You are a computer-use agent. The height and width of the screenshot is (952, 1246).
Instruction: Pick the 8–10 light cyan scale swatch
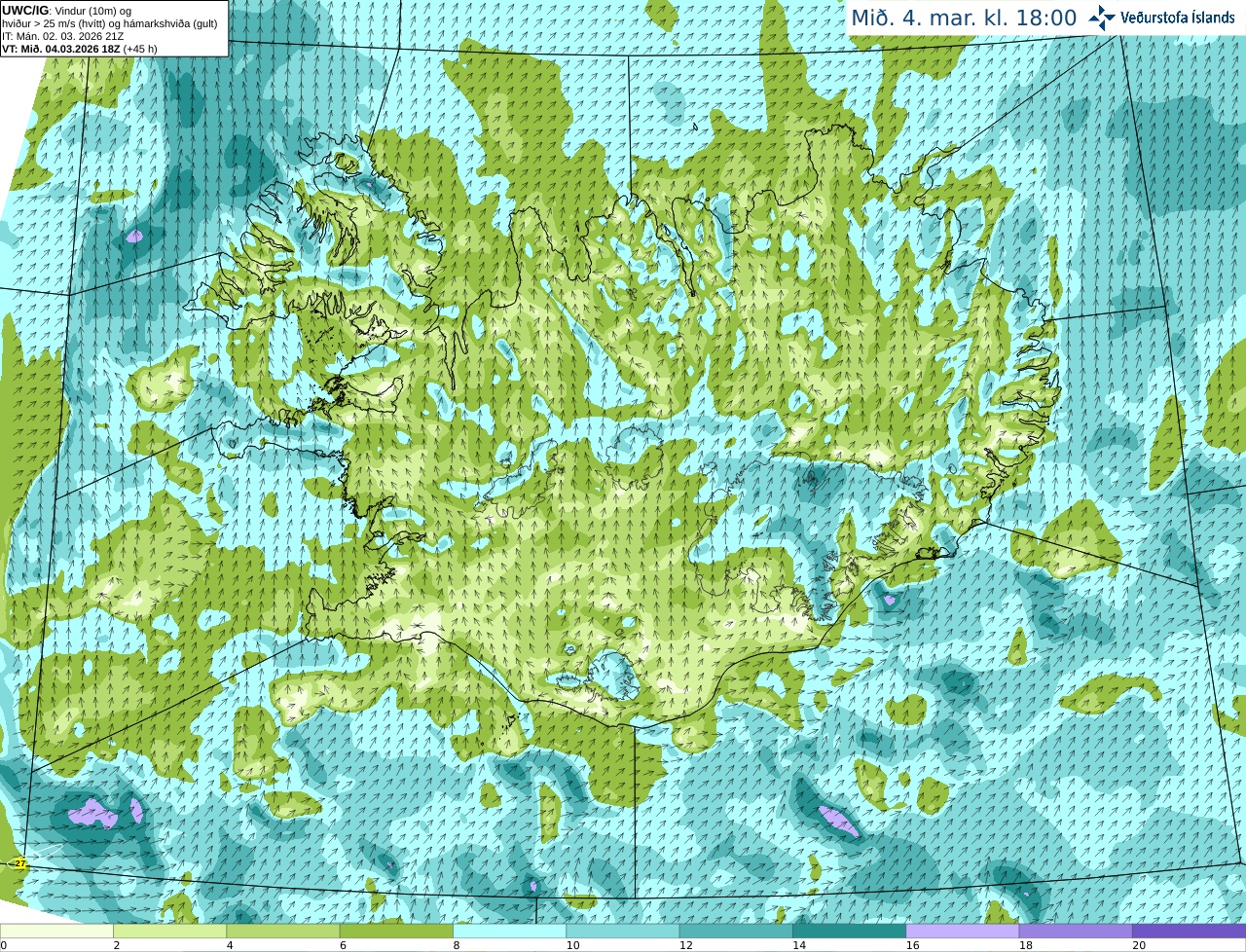[x=509, y=931]
